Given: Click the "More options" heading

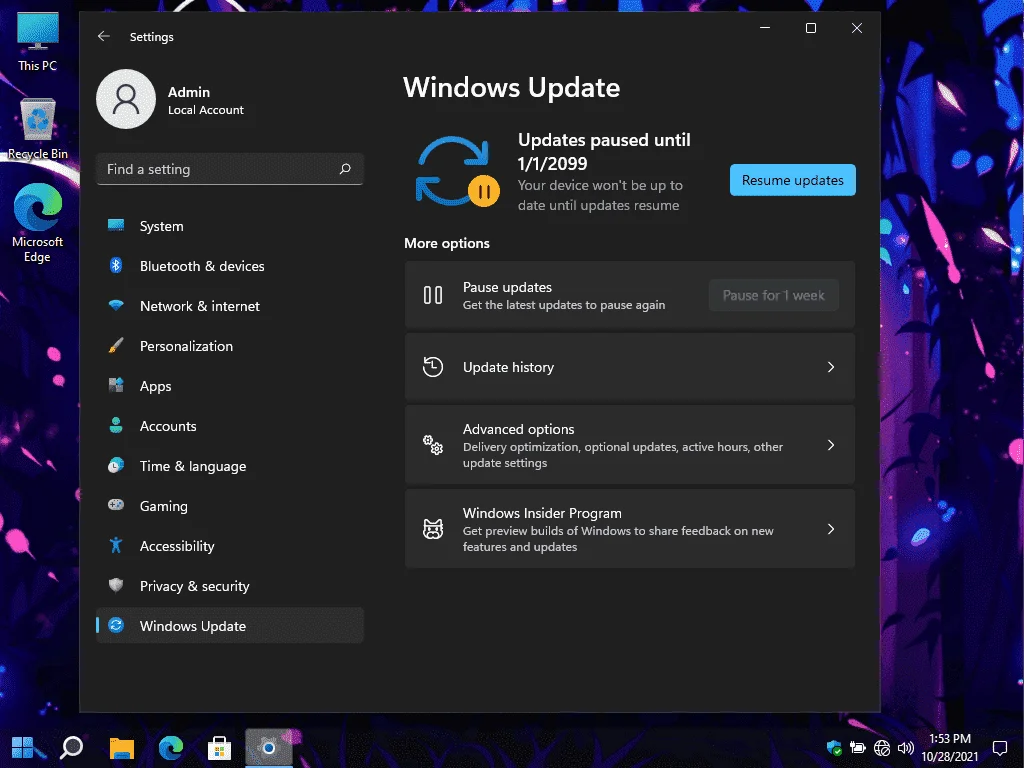Looking at the screenshot, I should pyautogui.click(x=447, y=243).
